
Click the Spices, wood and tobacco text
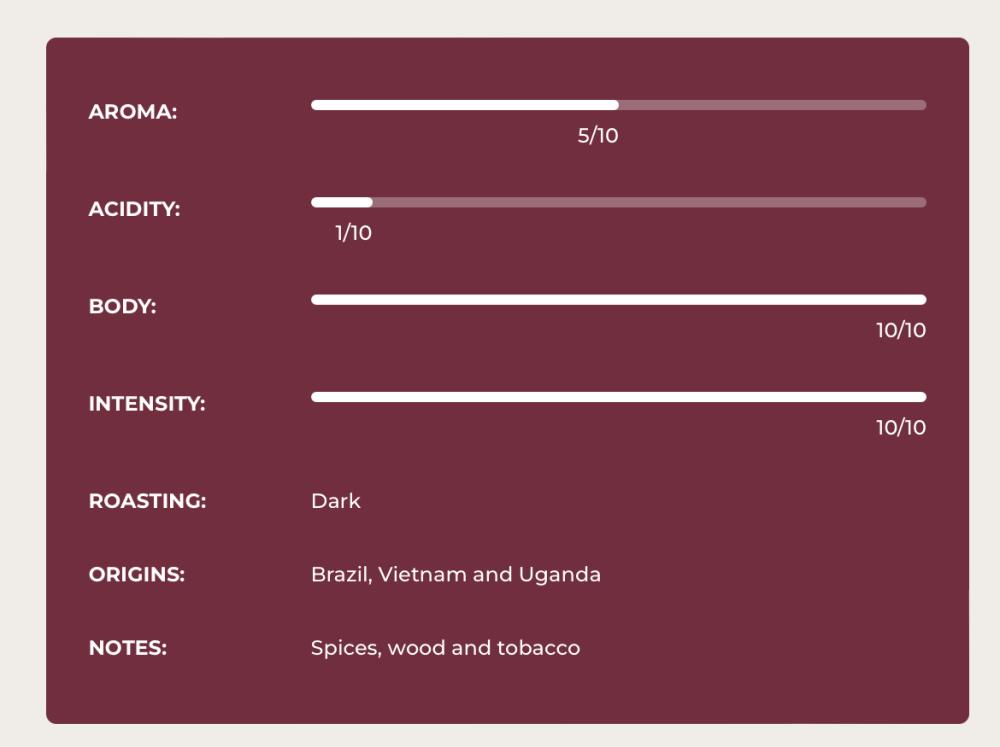click(x=445, y=648)
